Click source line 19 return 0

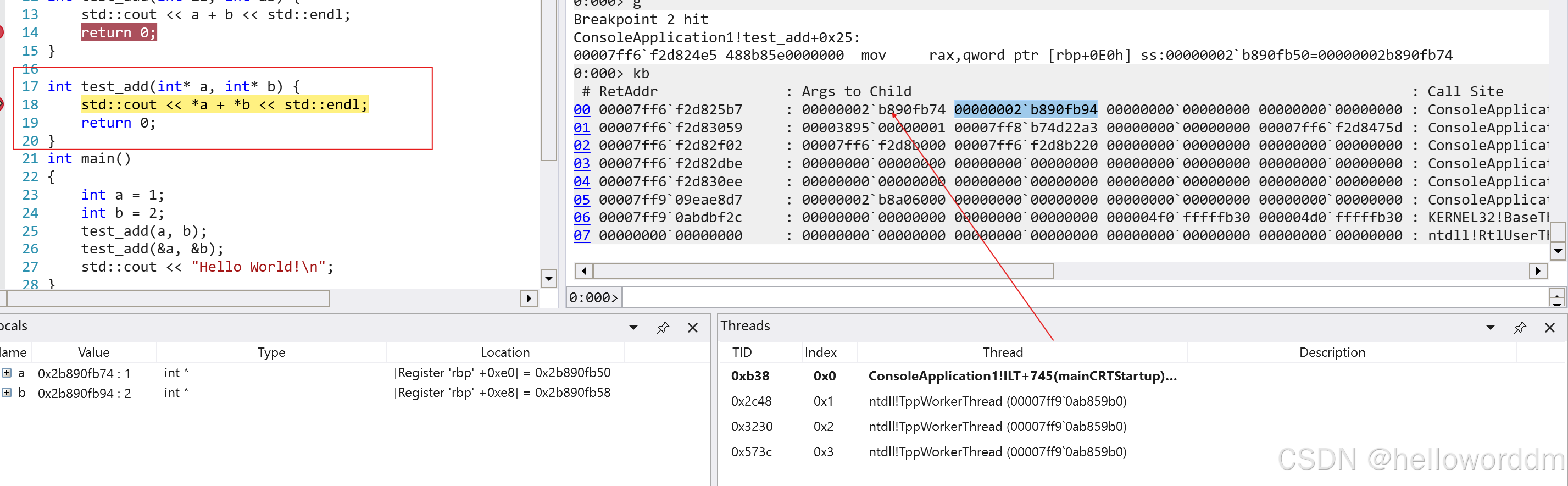click(x=119, y=123)
